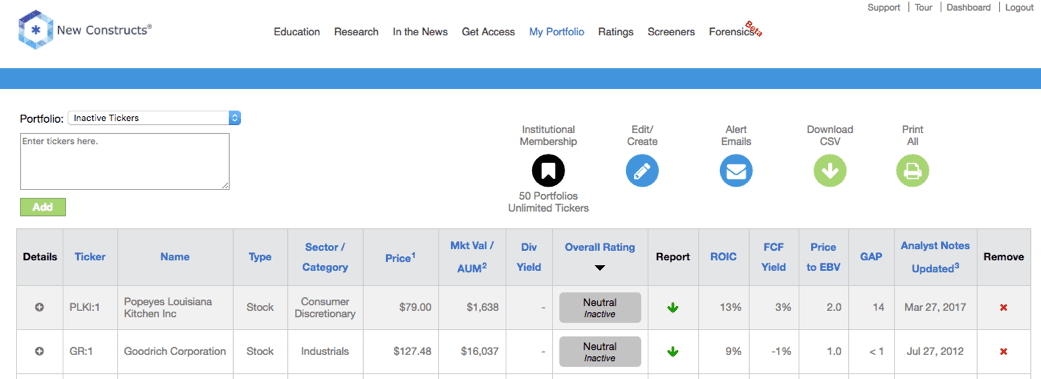The width and height of the screenshot is (1041, 379).
Task: Click the Edit/Create pencil icon
Action: point(642,172)
